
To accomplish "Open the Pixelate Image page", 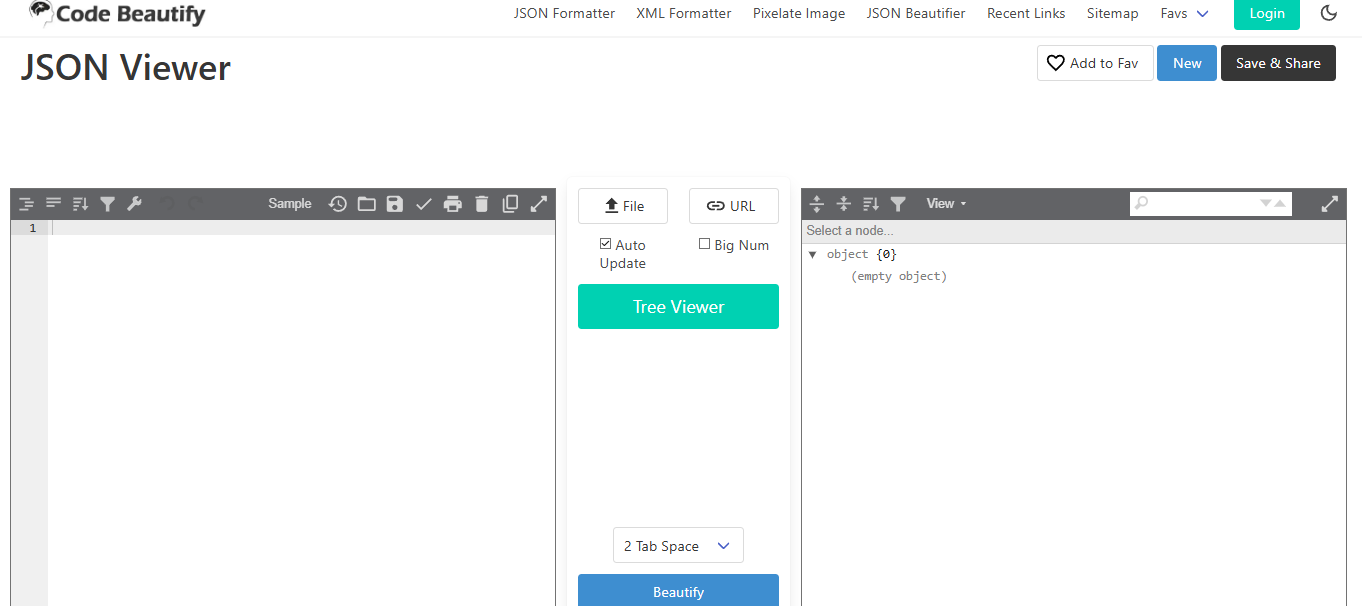I will (799, 13).
